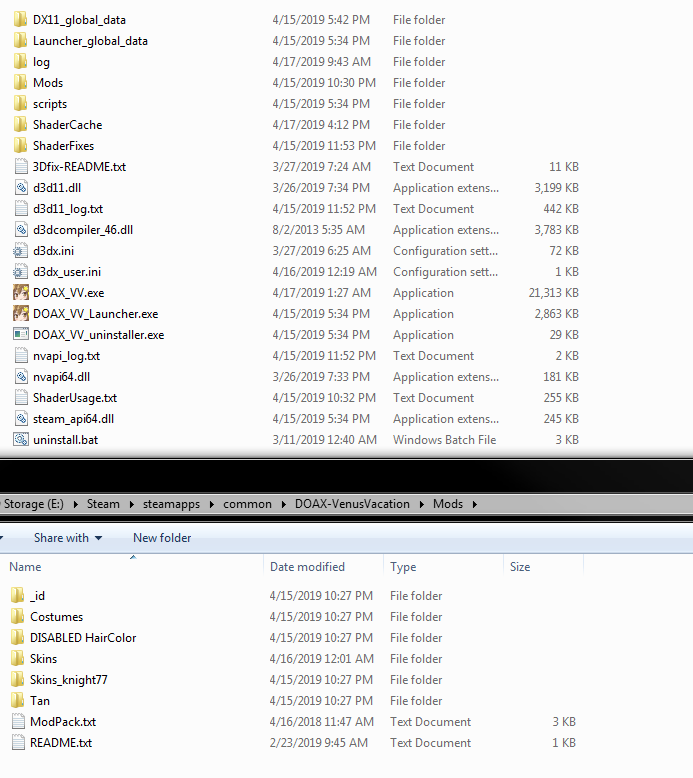Click the '4/16/2018 11:47 AM' date
Screen dimensions: 693x778
point(321,722)
